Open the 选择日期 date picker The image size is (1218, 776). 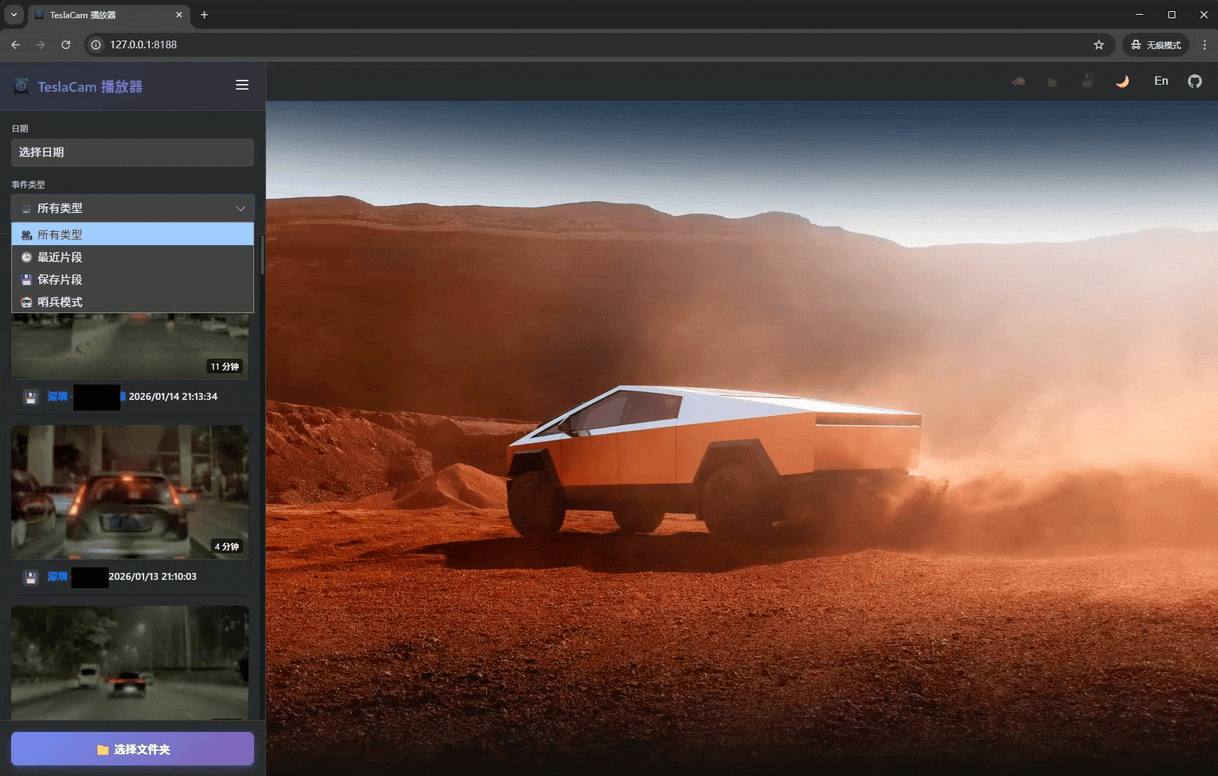pos(132,152)
